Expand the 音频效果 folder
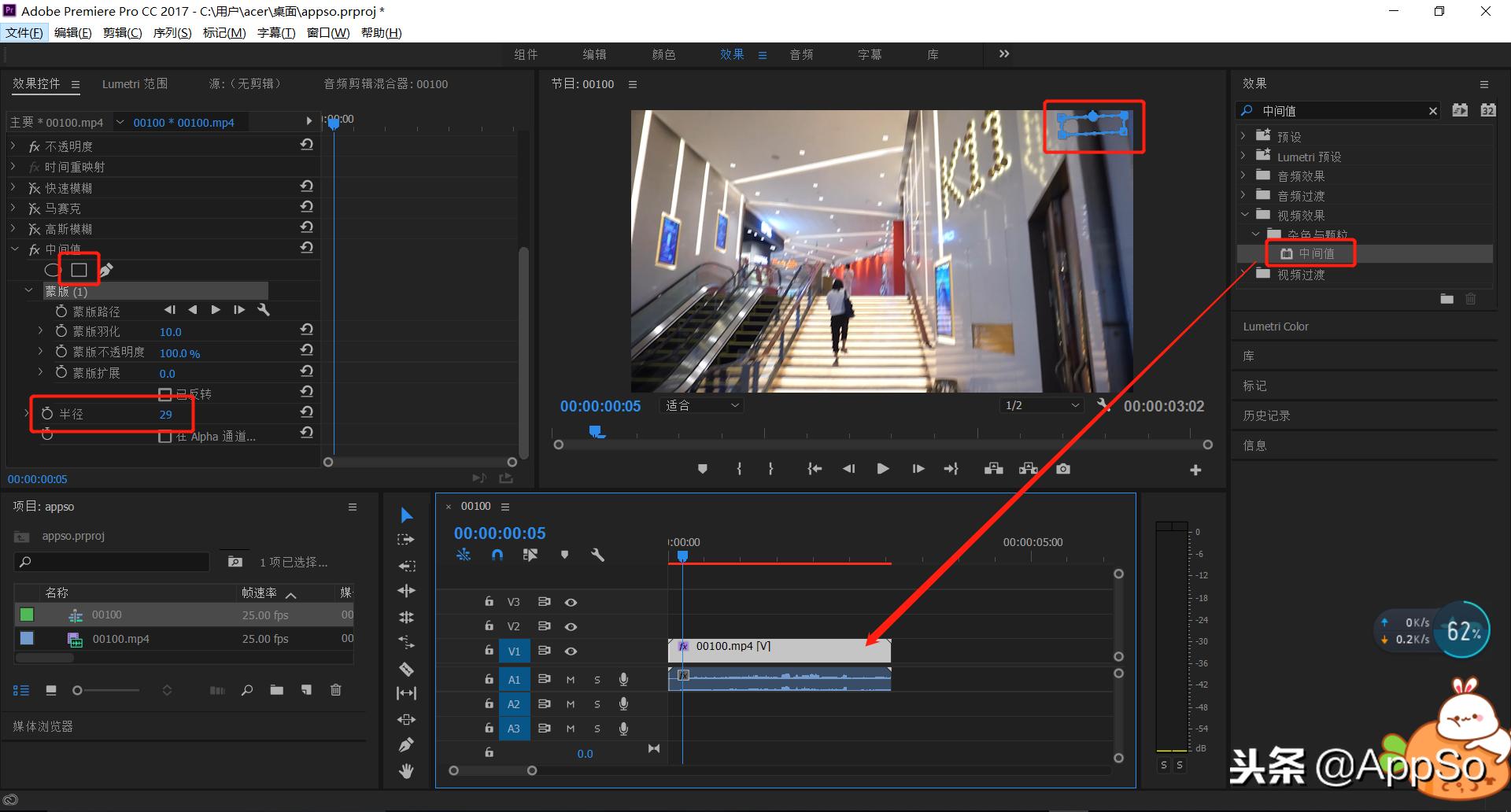 tap(1244, 175)
